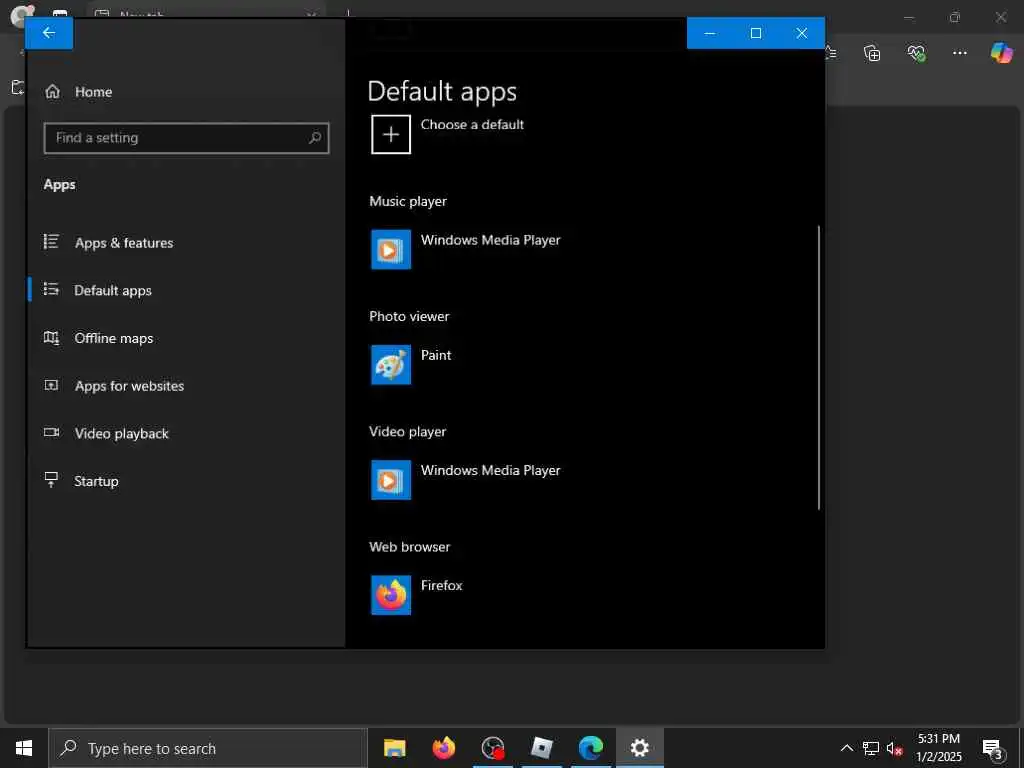Open Offline maps settings
Viewport: 1024px width, 768px height.
(x=114, y=338)
